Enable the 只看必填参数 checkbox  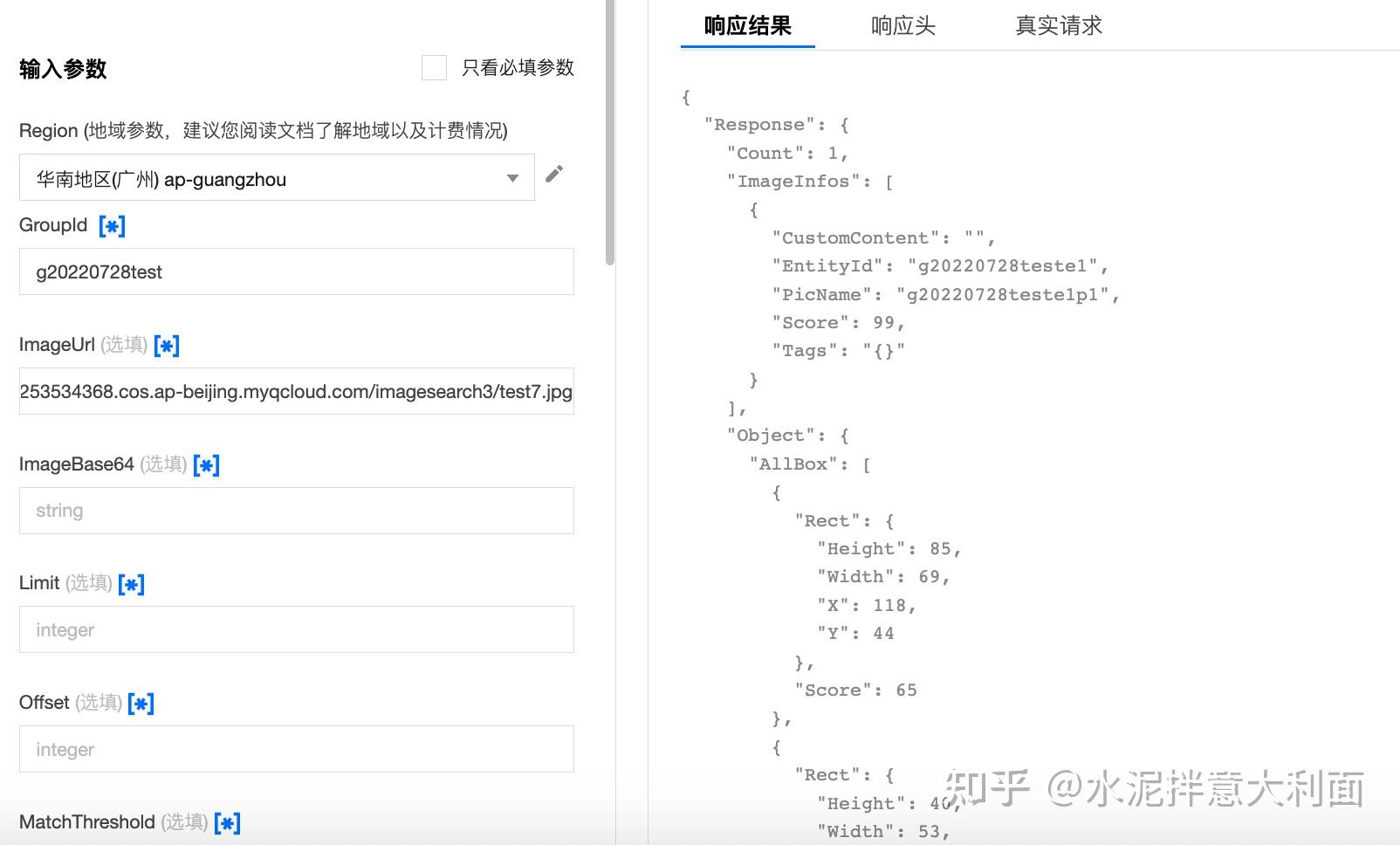pos(434,67)
